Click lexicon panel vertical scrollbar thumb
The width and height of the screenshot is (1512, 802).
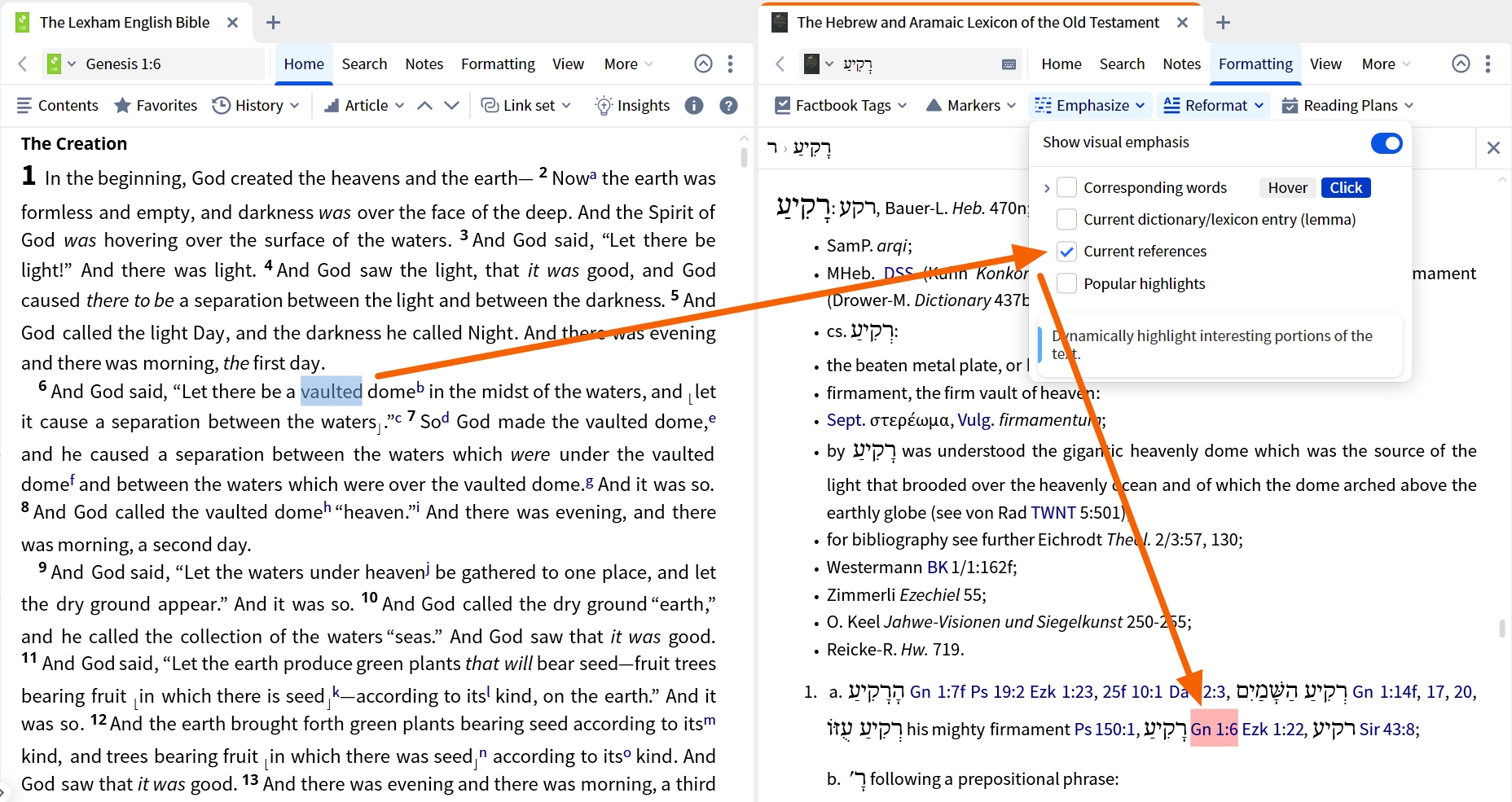(1501, 628)
